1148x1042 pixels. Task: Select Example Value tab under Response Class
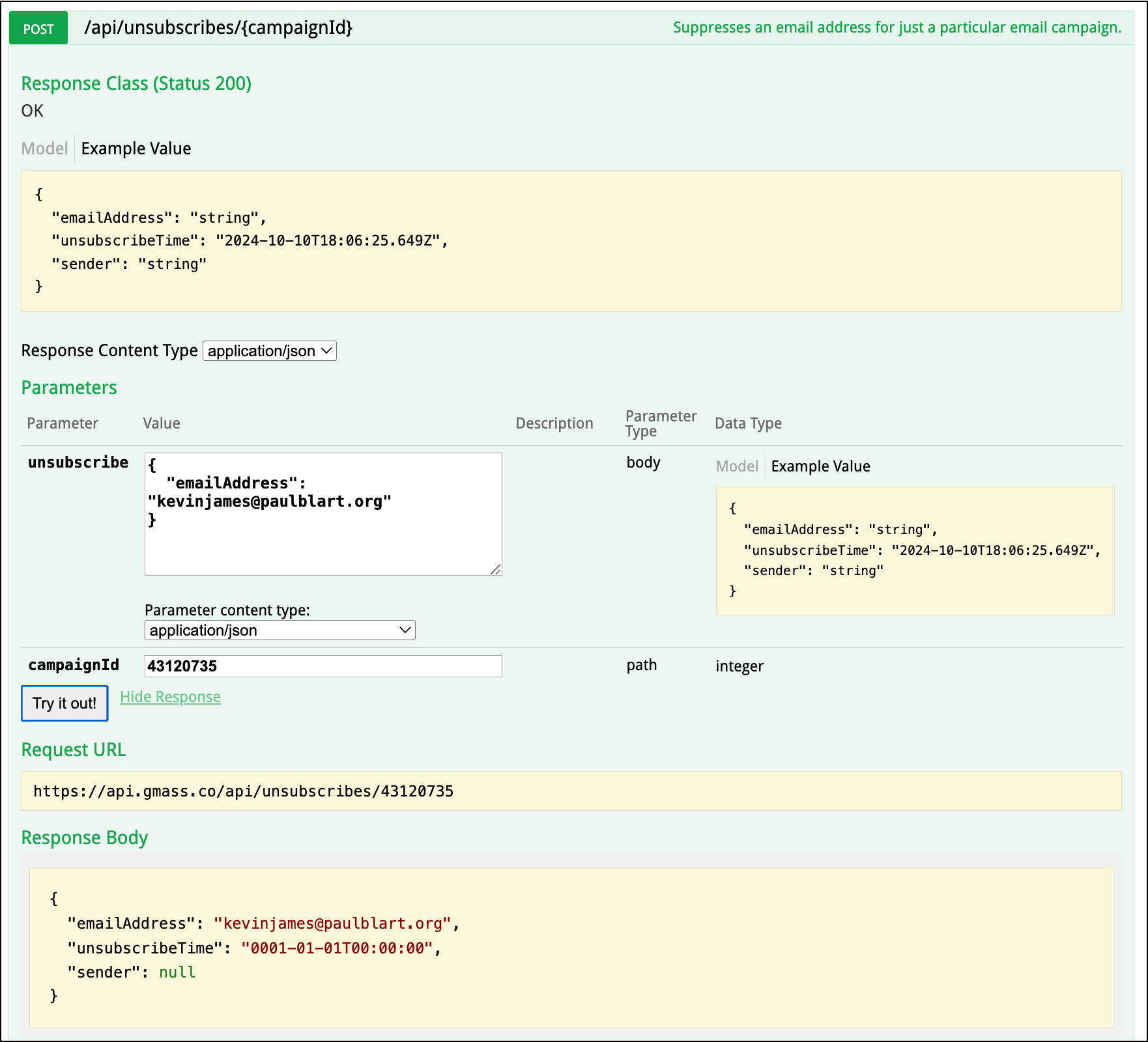(x=136, y=148)
